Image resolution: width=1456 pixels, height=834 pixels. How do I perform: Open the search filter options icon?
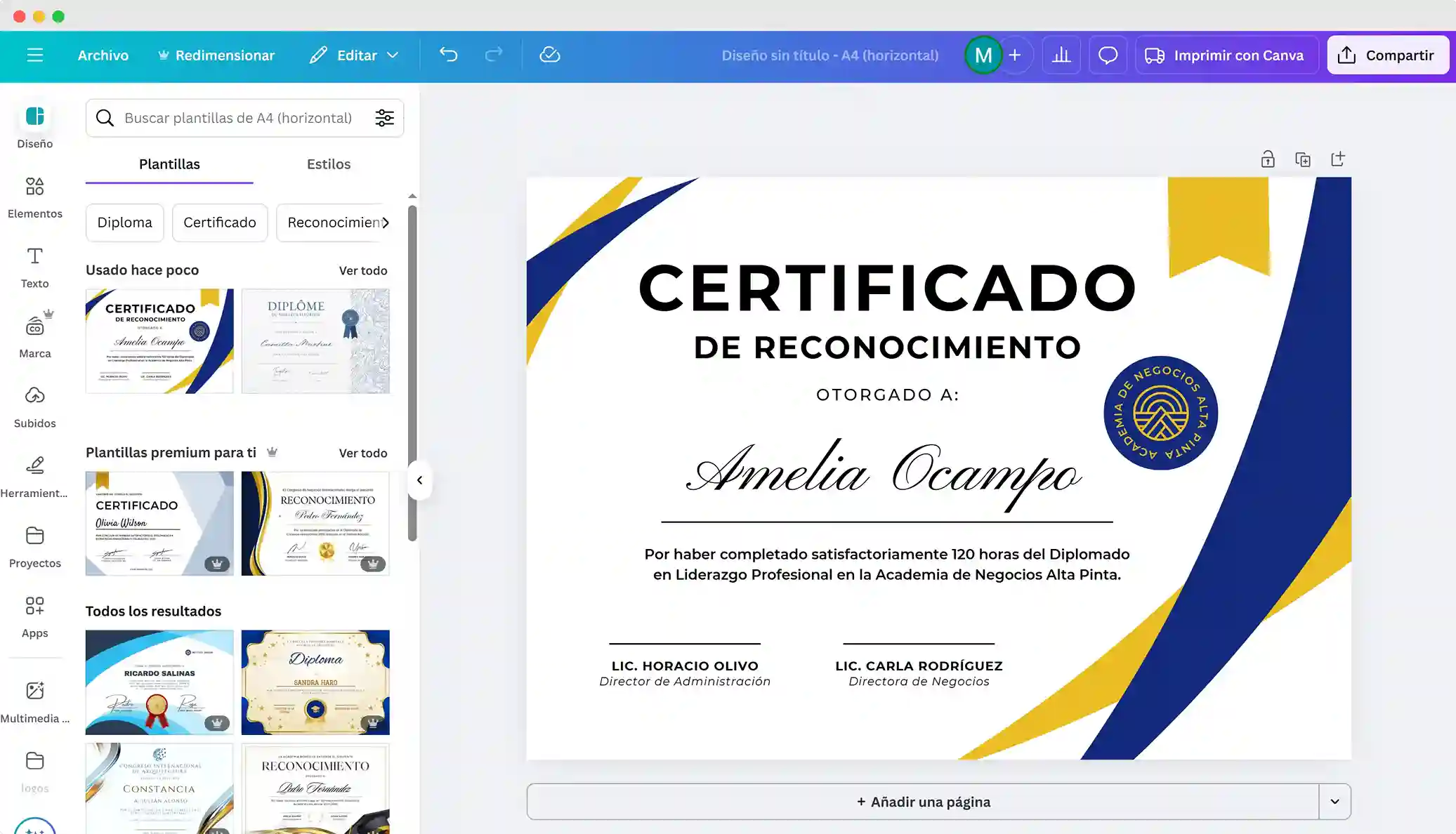(x=384, y=118)
